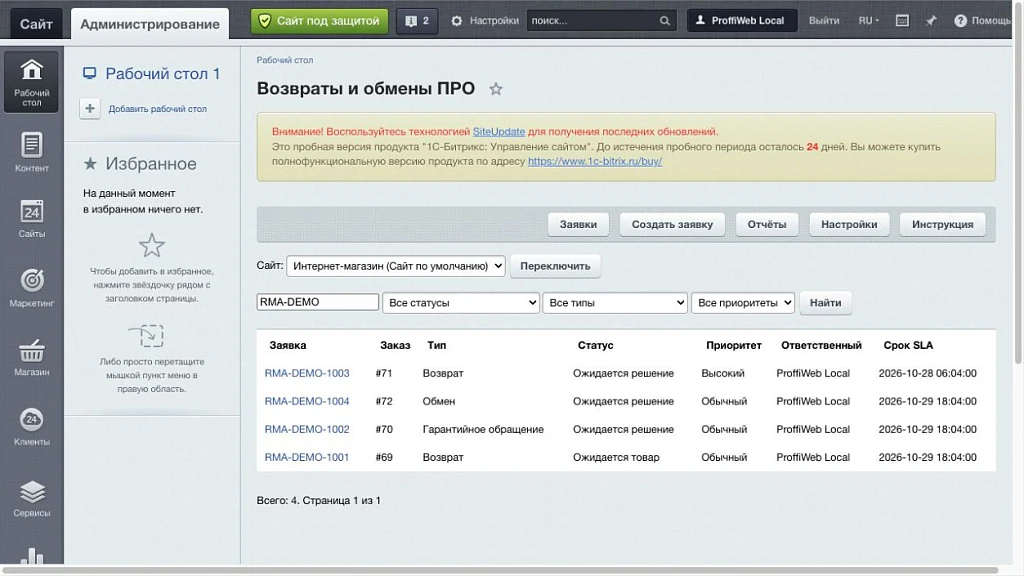
Task: Click the pin icon in top bar
Action: (x=931, y=21)
